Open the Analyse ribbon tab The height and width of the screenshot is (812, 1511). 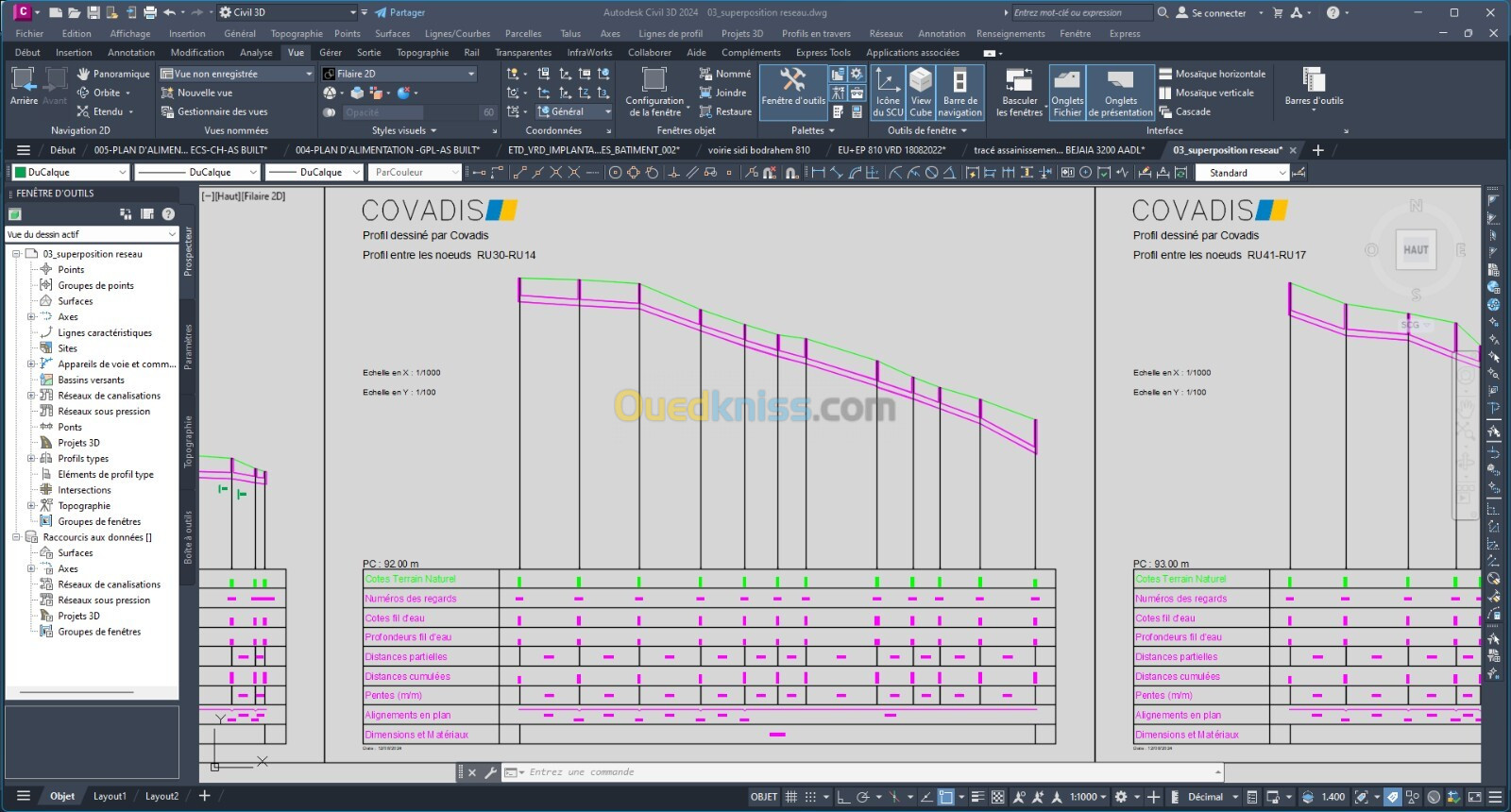256,53
